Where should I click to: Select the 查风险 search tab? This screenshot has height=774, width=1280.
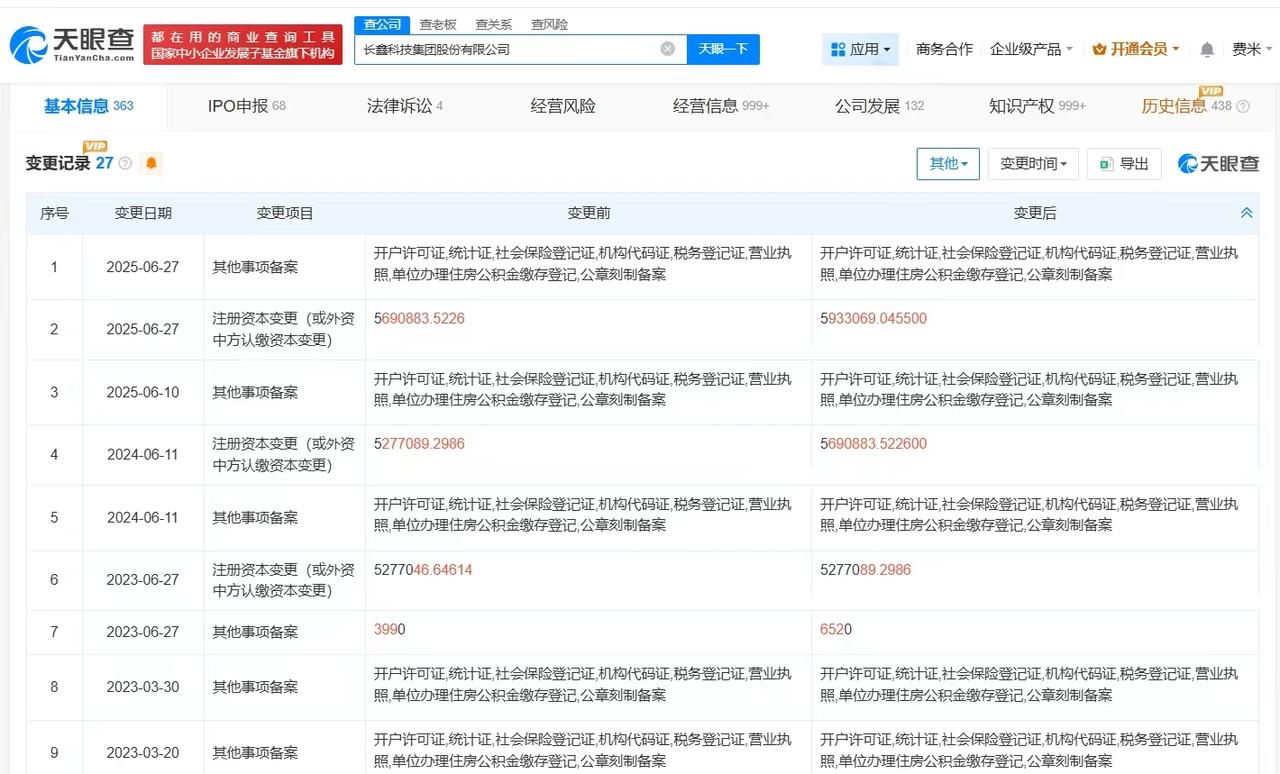point(550,24)
